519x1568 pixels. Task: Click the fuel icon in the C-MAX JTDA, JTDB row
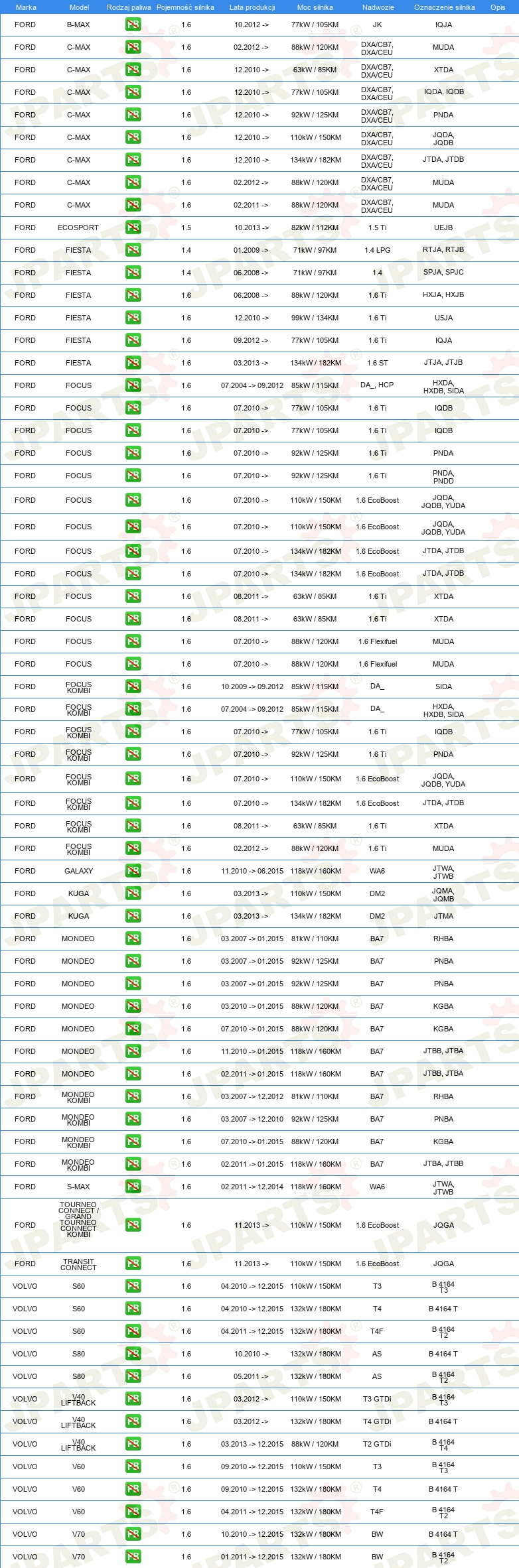[133, 160]
